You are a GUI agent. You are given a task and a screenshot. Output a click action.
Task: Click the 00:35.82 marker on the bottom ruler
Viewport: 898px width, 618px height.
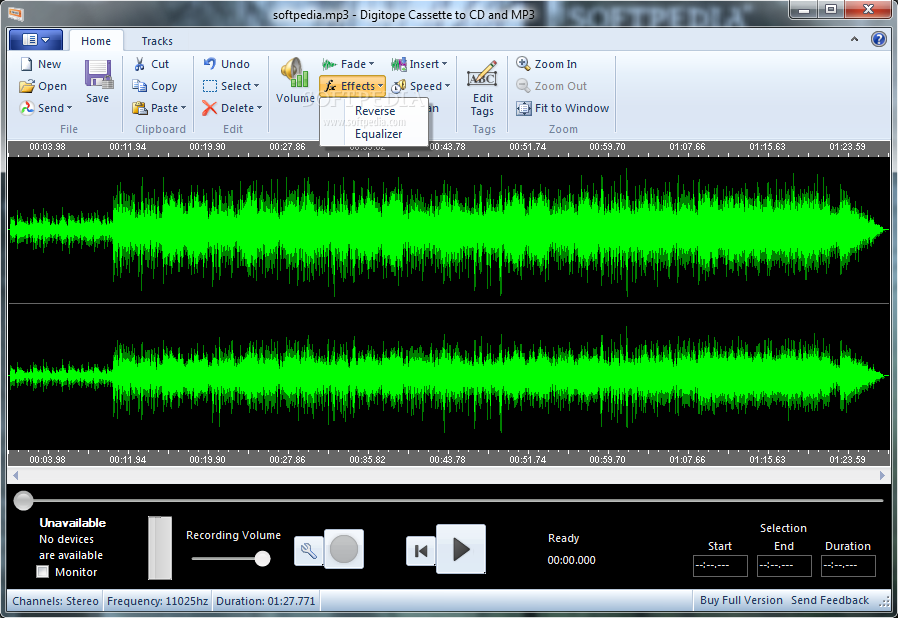[367, 459]
